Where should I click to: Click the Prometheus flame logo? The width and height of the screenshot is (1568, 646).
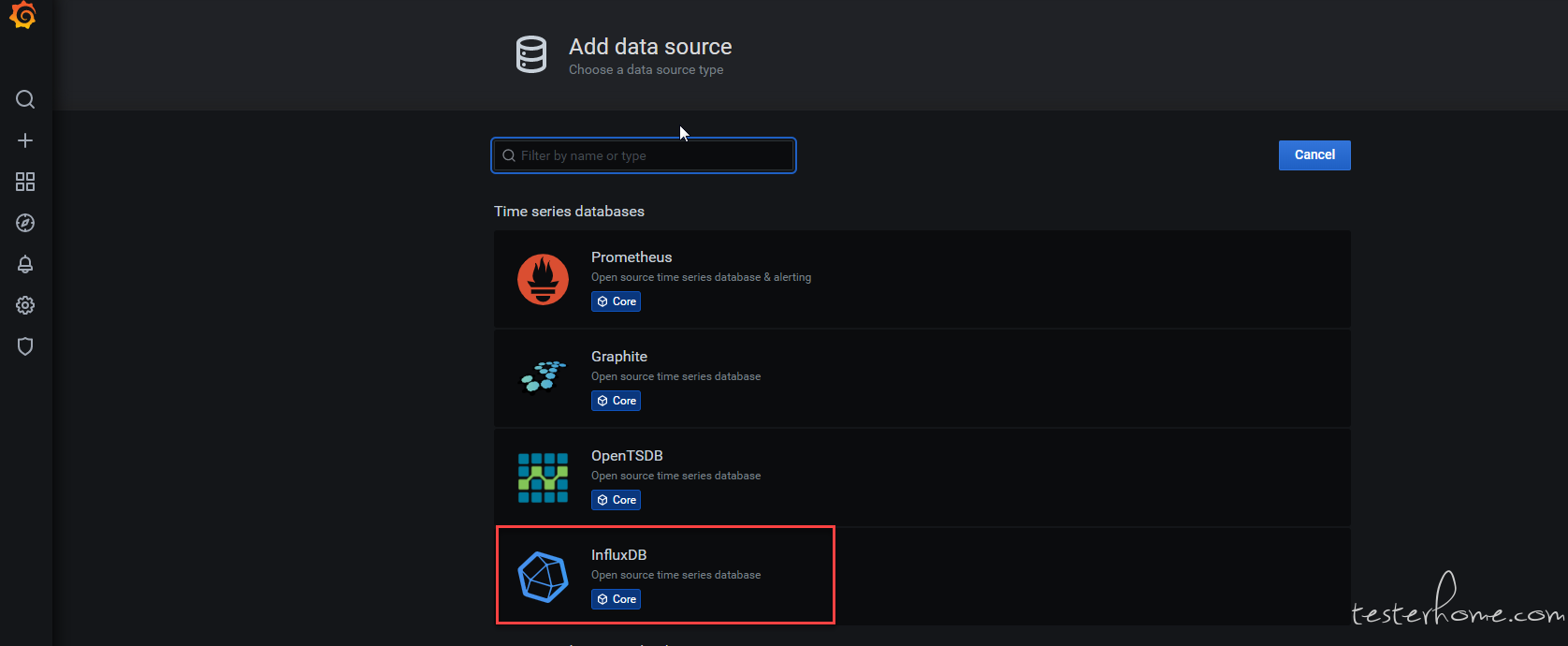pyautogui.click(x=543, y=279)
